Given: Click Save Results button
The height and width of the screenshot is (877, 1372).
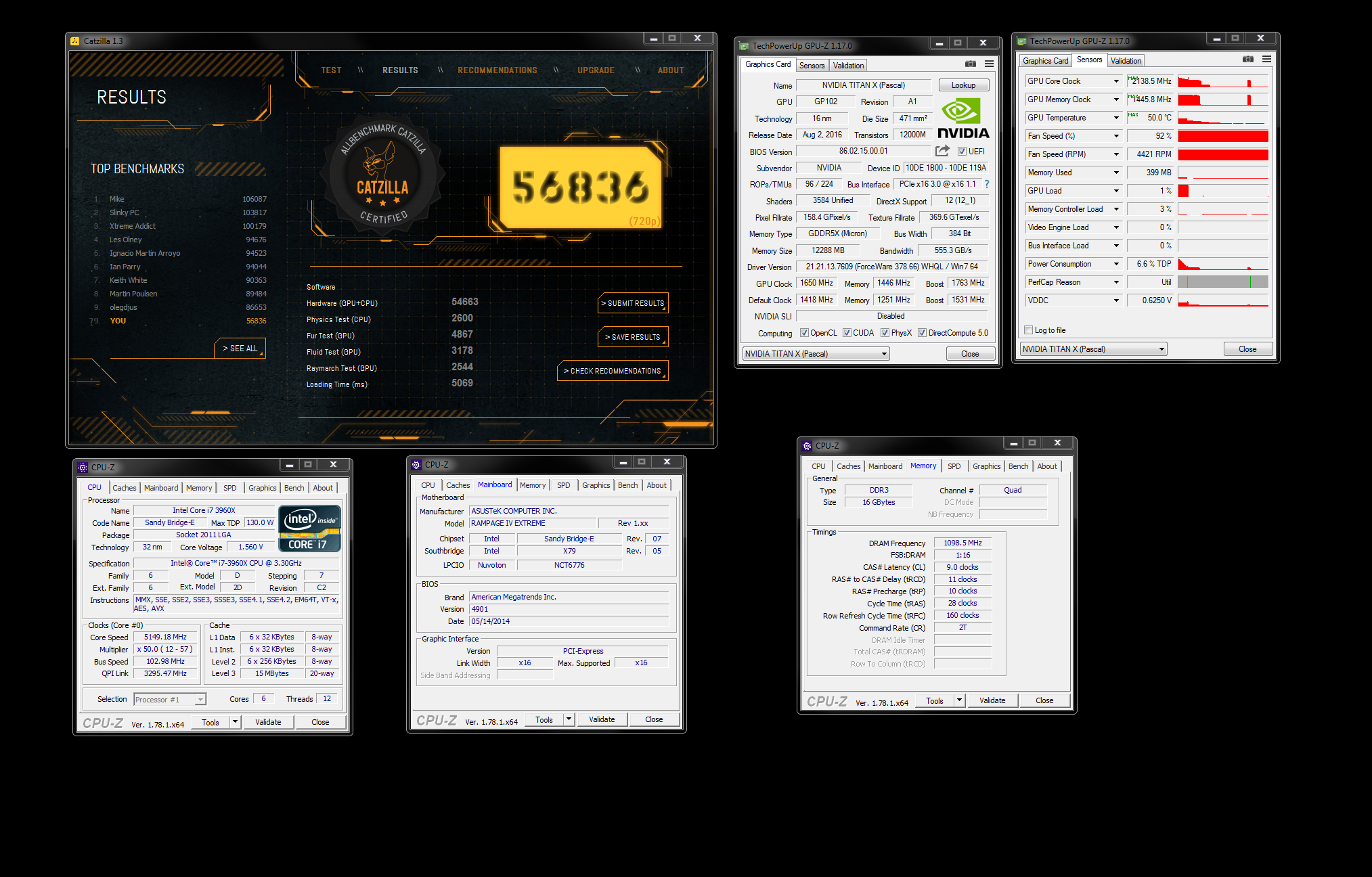Looking at the screenshot, I should click(633, 337).
